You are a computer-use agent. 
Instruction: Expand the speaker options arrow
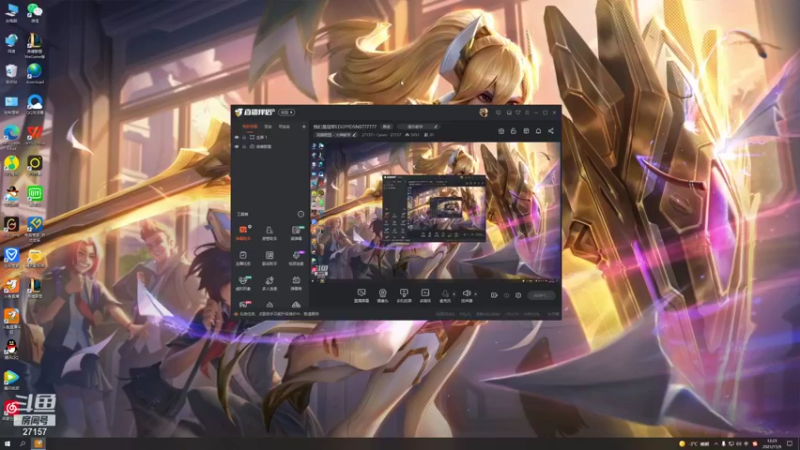[476, 294]
